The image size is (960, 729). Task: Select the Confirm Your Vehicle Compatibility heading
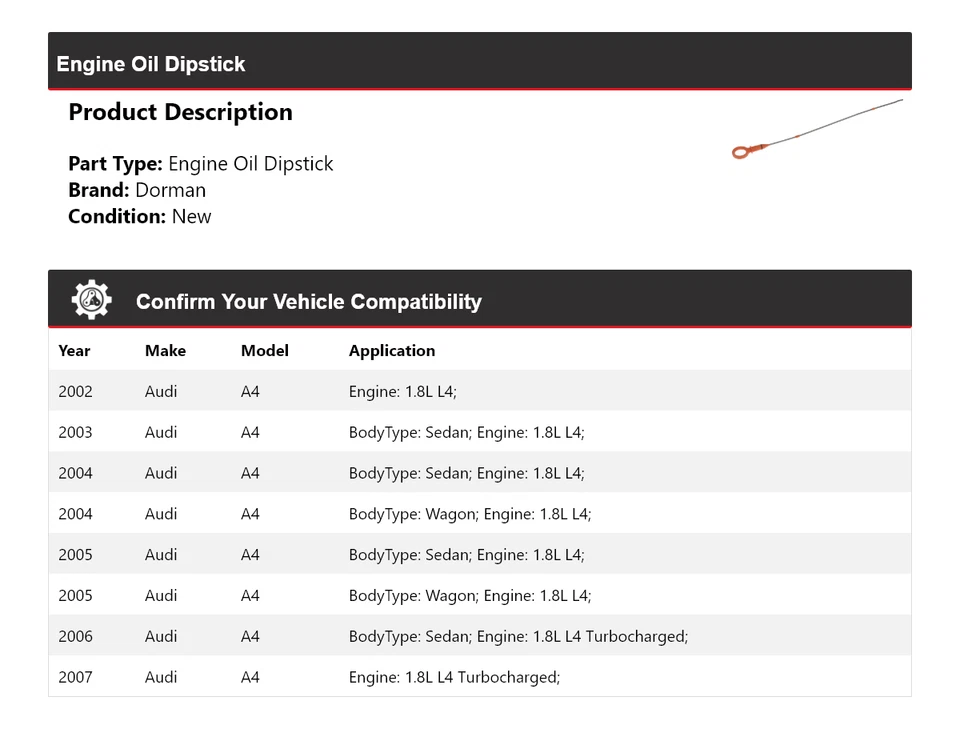coord(308,302)
